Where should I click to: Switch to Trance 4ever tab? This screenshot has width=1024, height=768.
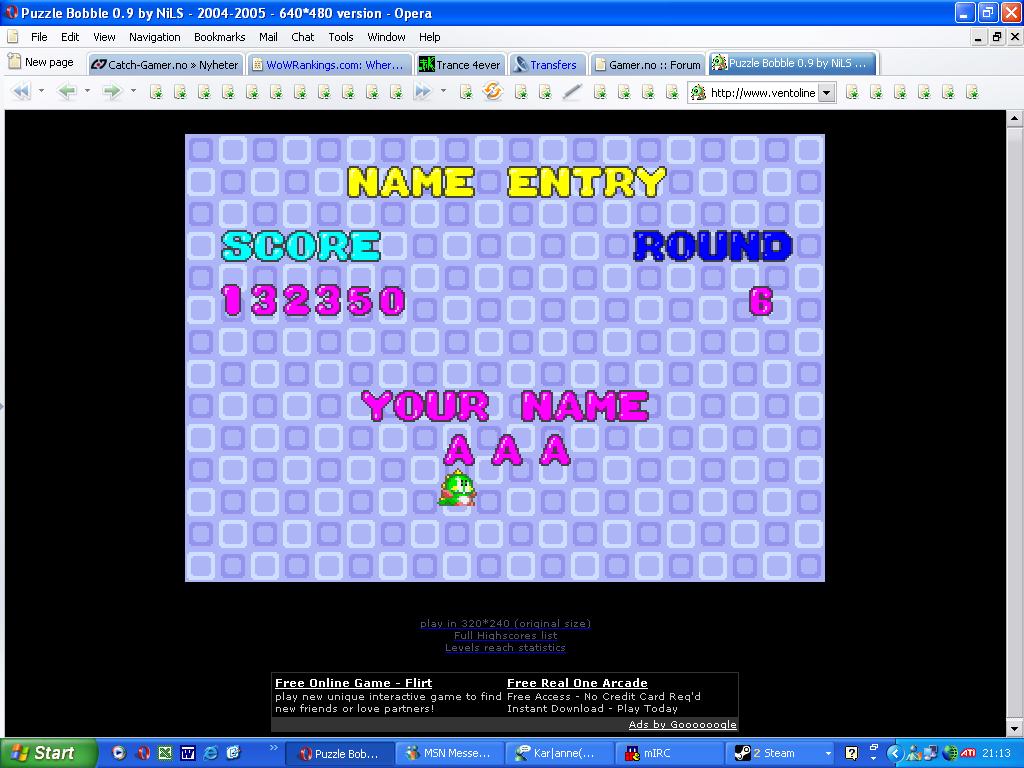(x=460, y=64)
